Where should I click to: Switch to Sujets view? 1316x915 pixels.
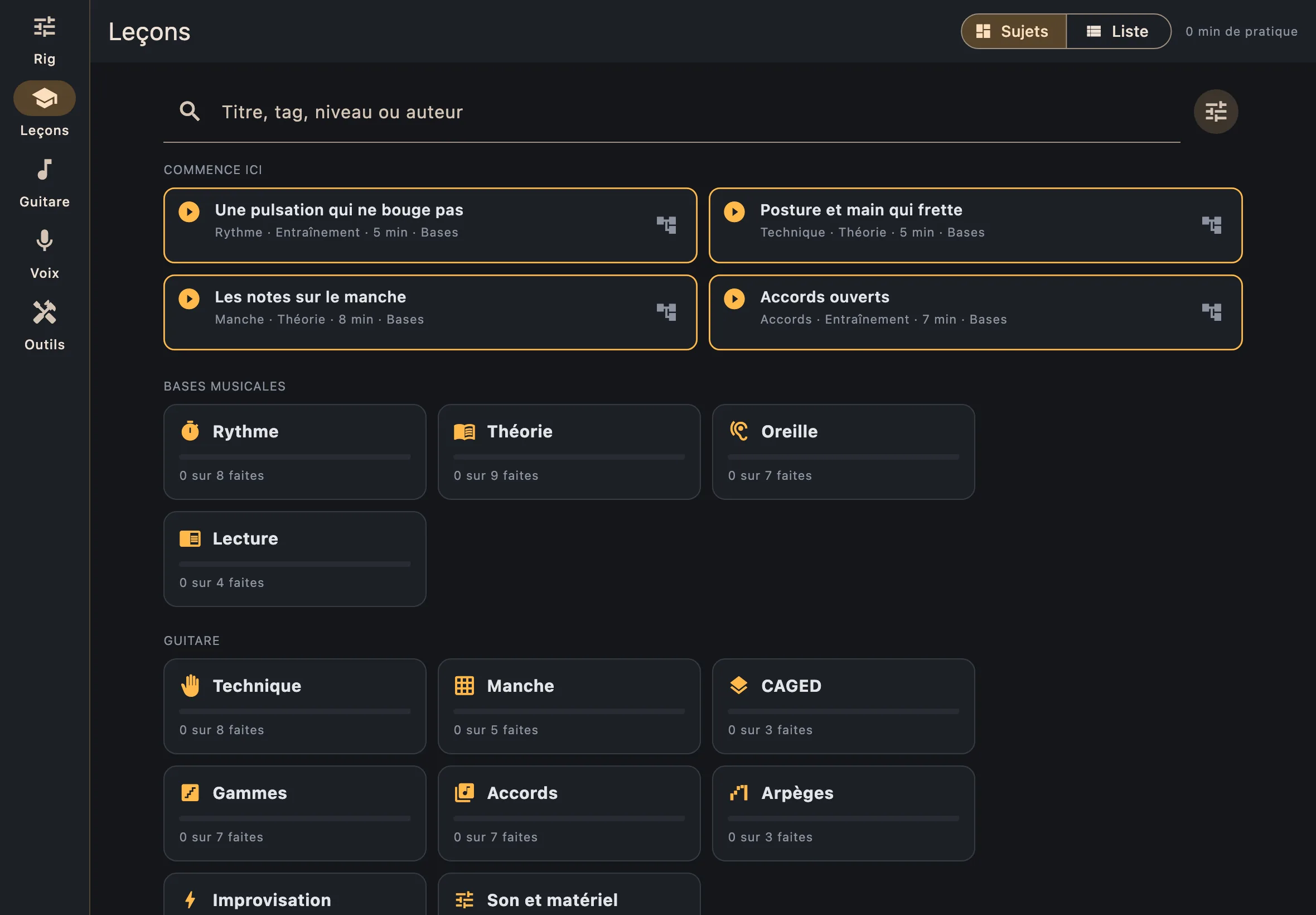coord(1013,31)
